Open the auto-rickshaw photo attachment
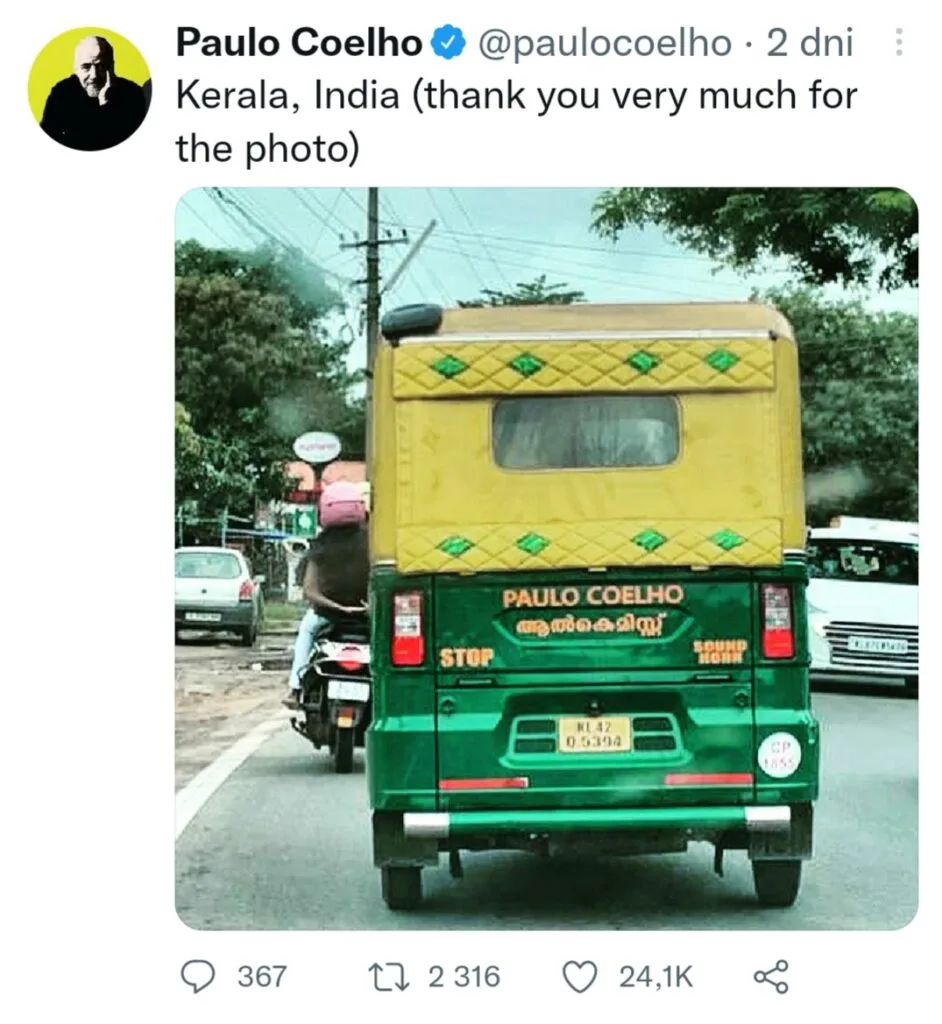Image resolution: width=942 pixels, height=1024 pixels. [546, 558]
